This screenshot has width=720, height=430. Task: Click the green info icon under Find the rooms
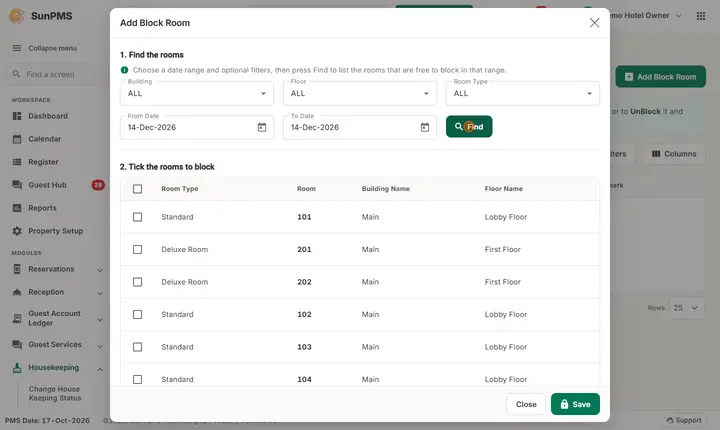tap(124, 70)
